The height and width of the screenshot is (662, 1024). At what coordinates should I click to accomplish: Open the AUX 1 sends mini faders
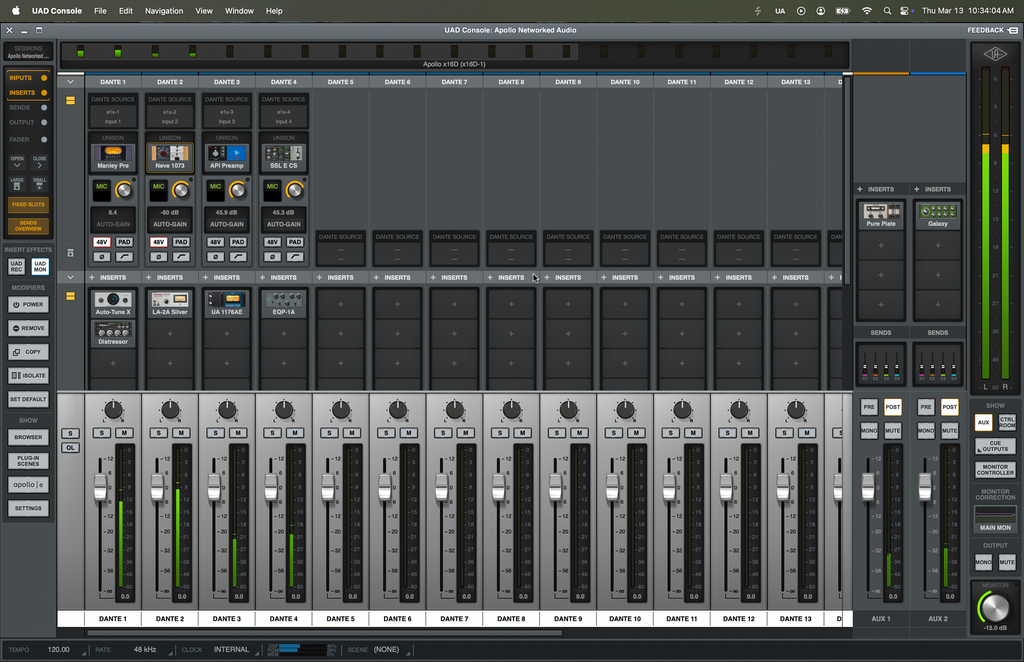click(880, 364)
